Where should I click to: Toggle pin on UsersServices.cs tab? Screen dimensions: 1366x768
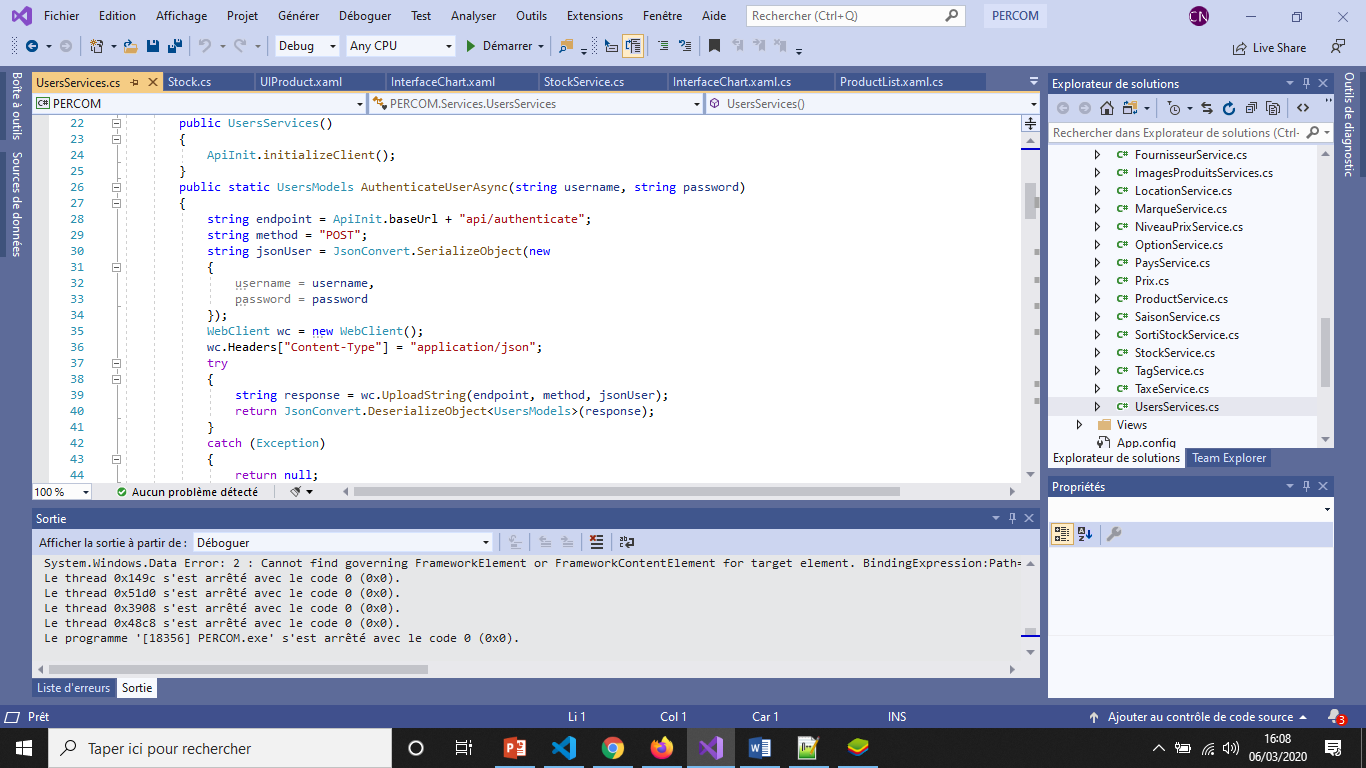135,82
